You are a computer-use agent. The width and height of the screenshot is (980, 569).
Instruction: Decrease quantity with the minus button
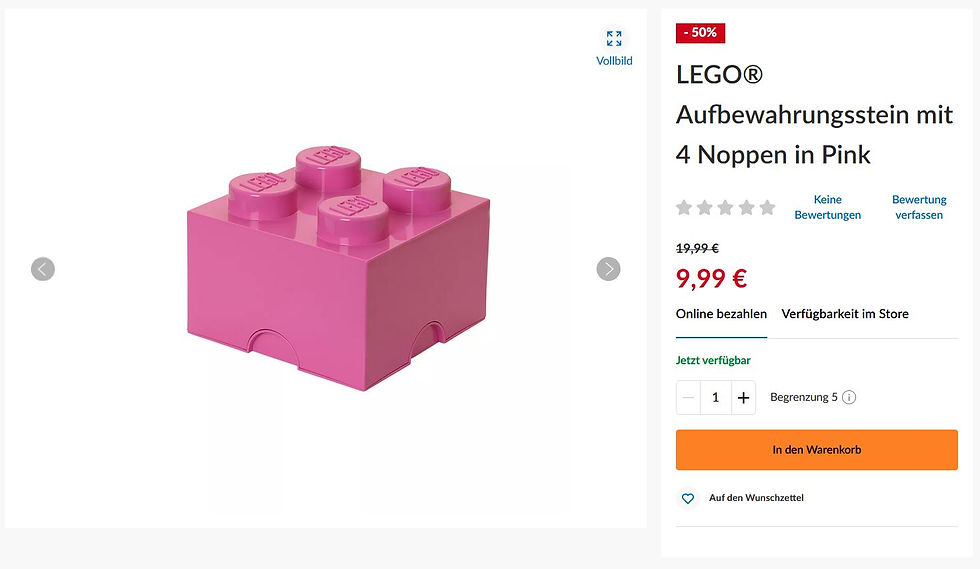coord(688,398)
